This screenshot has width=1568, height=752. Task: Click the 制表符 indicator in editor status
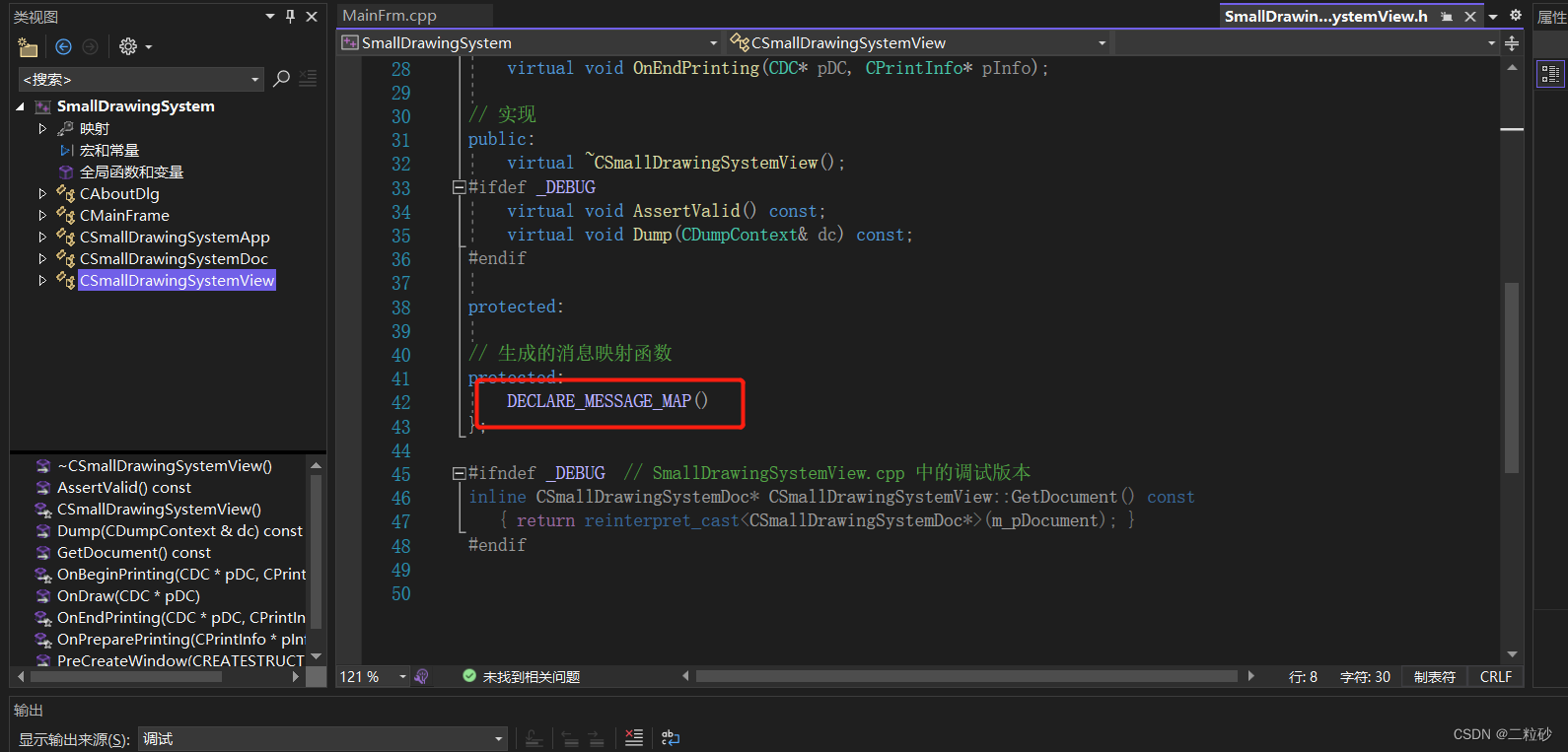(1434, 677)
